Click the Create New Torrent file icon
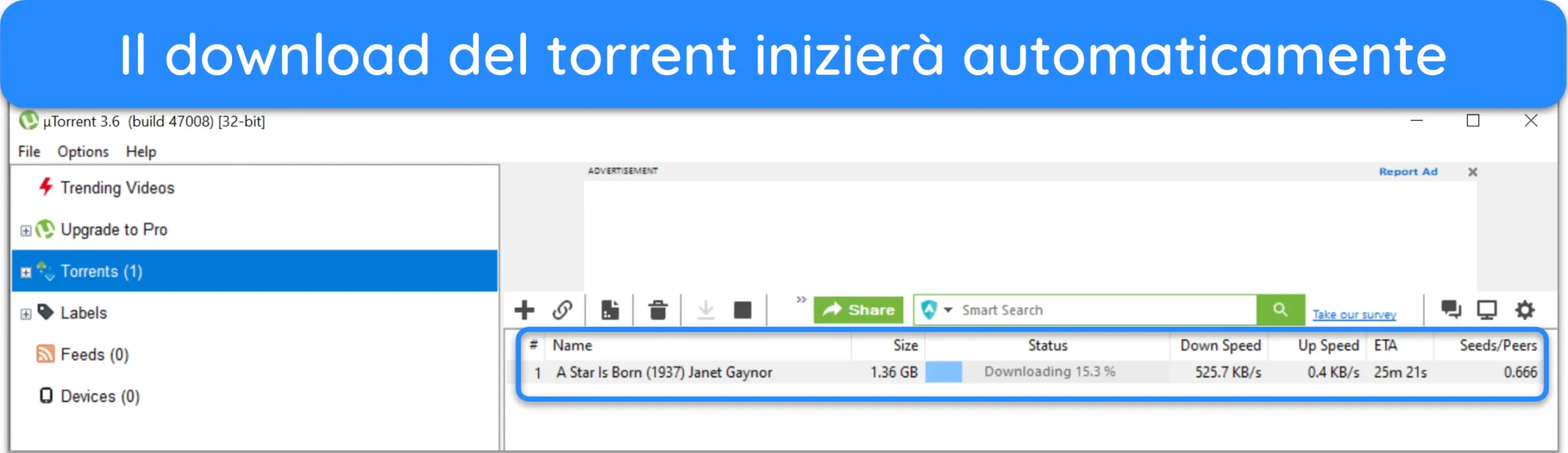 pyautogui.click(x=610, y=310)
